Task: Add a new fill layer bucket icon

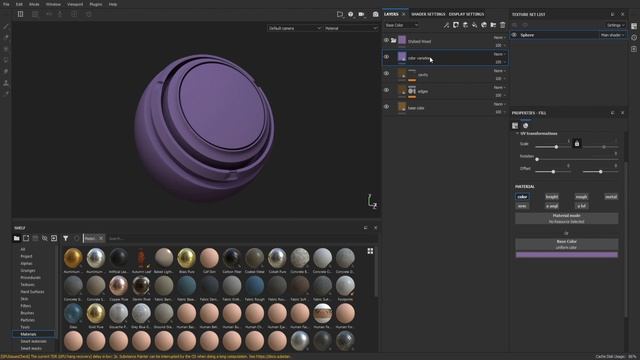Action: (x=474, y=25)
